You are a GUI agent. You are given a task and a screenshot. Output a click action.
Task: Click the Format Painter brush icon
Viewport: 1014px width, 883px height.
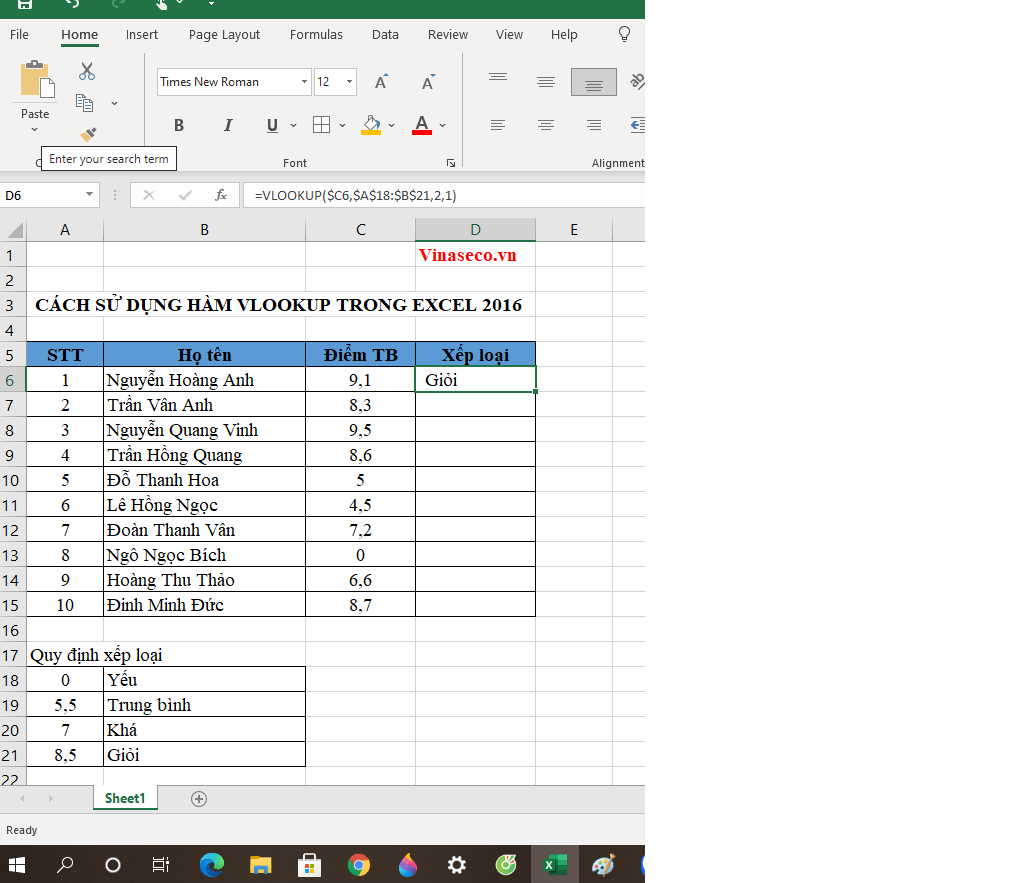click(88, 134)
